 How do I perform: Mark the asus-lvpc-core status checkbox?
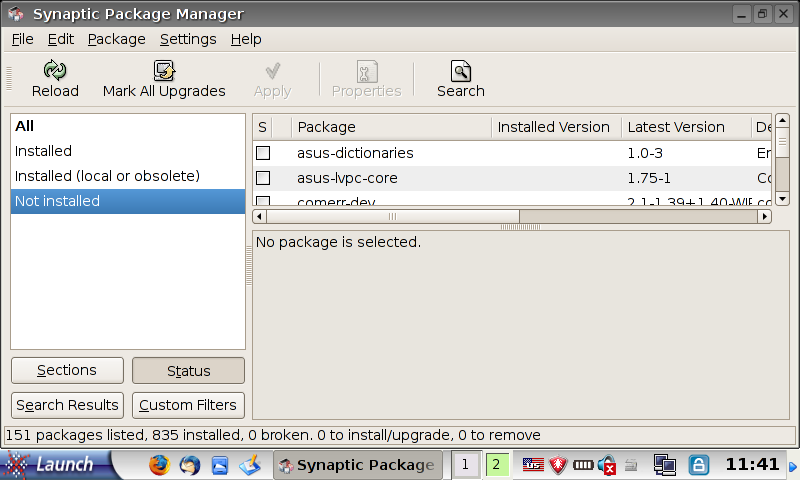pos(263,178)
